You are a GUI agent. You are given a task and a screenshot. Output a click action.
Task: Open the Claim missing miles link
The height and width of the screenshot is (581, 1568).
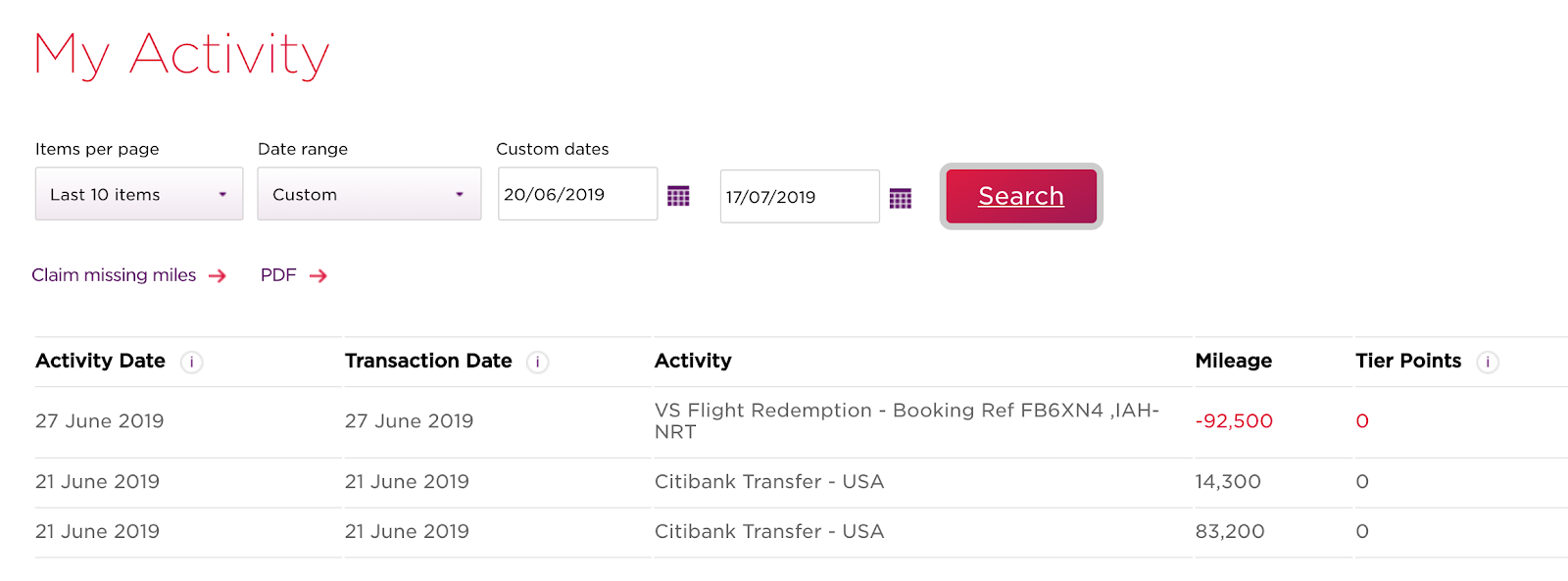114,275
